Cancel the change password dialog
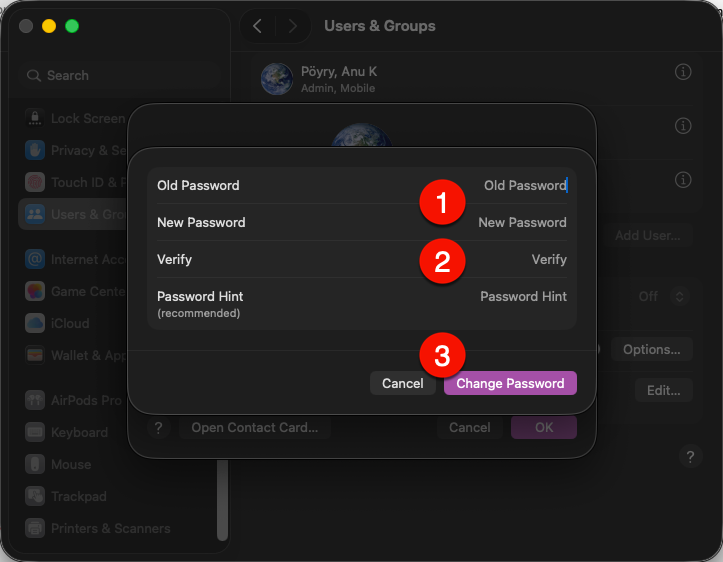 pos(403,383)
